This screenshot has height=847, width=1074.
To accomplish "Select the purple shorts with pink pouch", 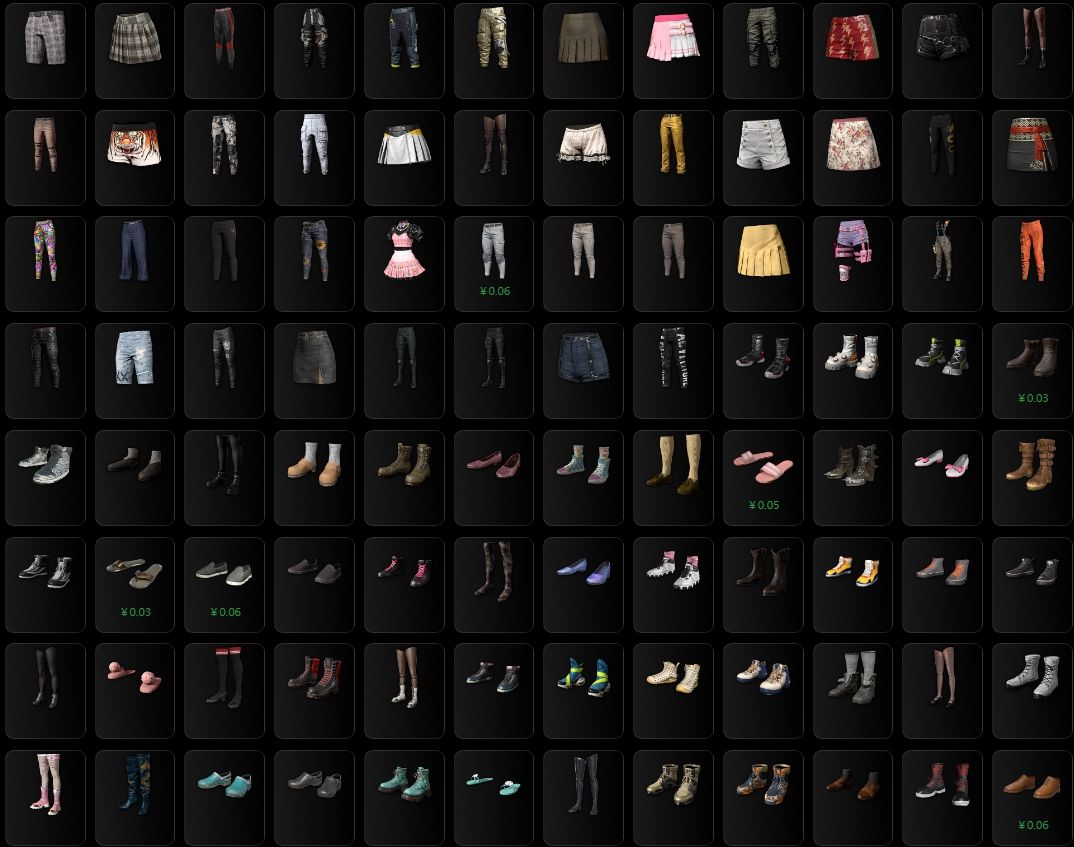I will pos(852,250).
